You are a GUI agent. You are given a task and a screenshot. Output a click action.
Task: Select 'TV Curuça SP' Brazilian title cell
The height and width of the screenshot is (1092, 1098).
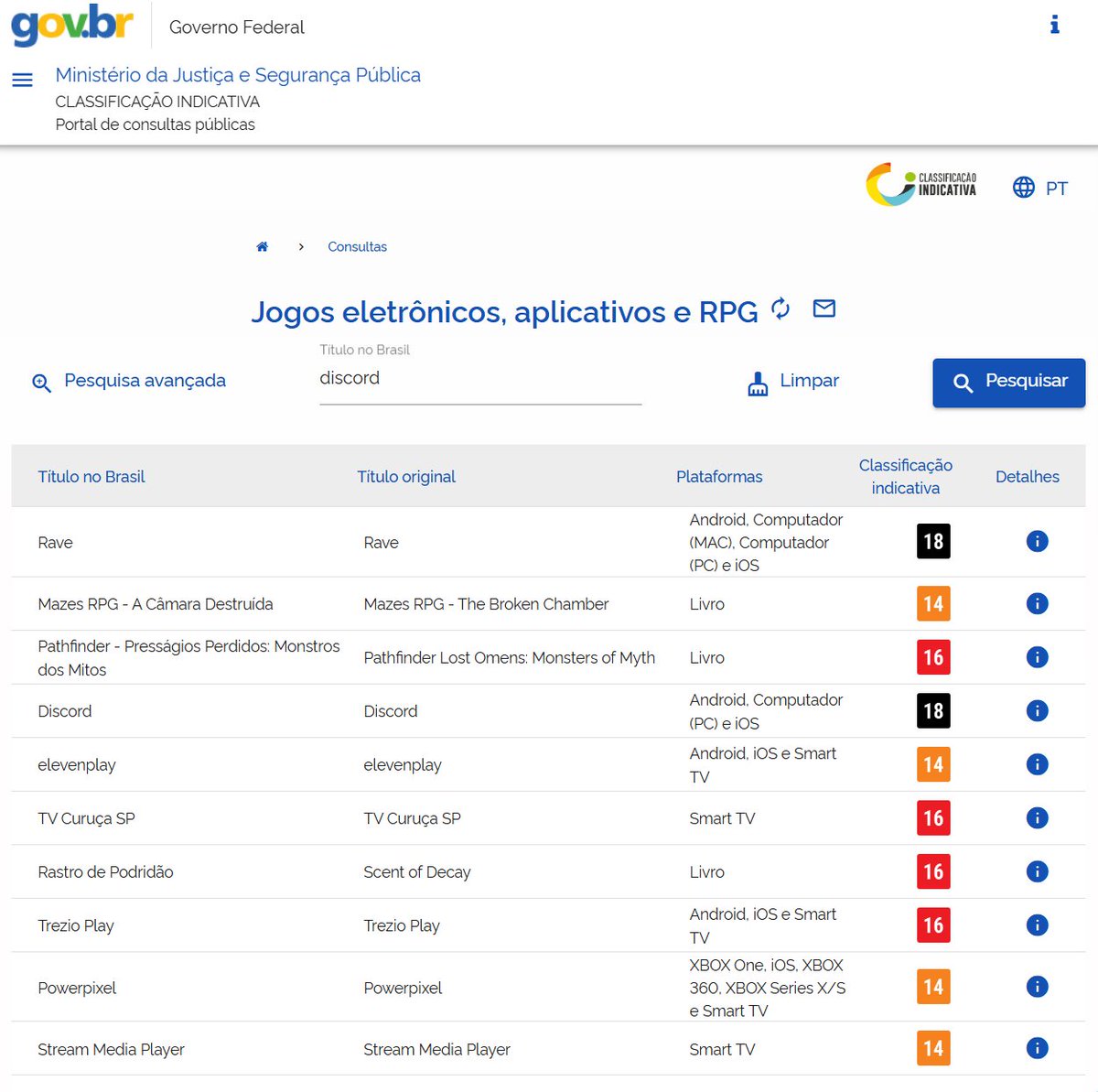(x=86, y=818)
